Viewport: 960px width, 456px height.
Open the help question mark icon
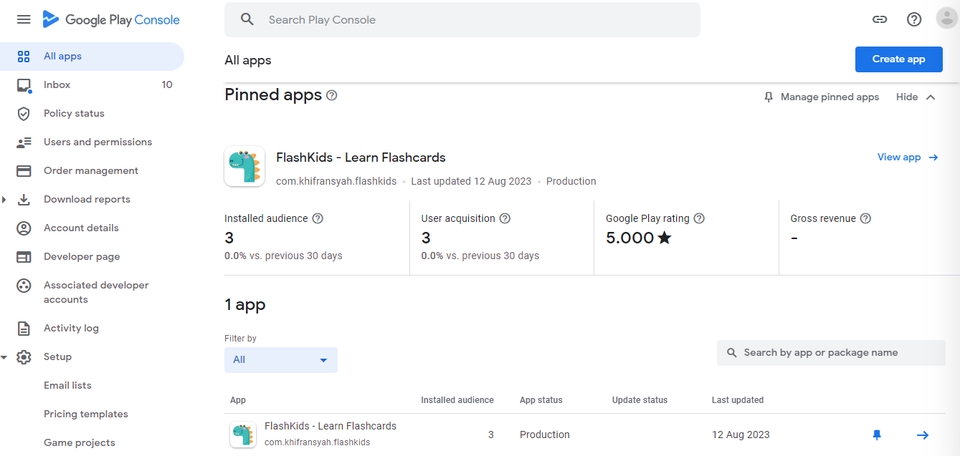(x=914, y=20)
